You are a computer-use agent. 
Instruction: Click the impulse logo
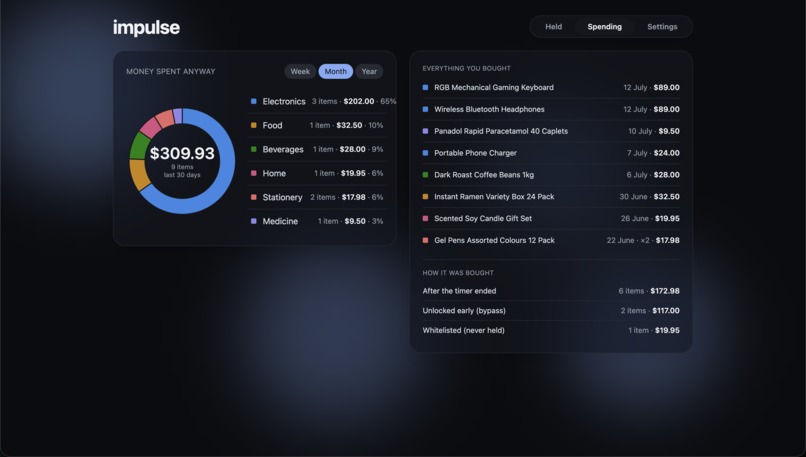[146, 27]
